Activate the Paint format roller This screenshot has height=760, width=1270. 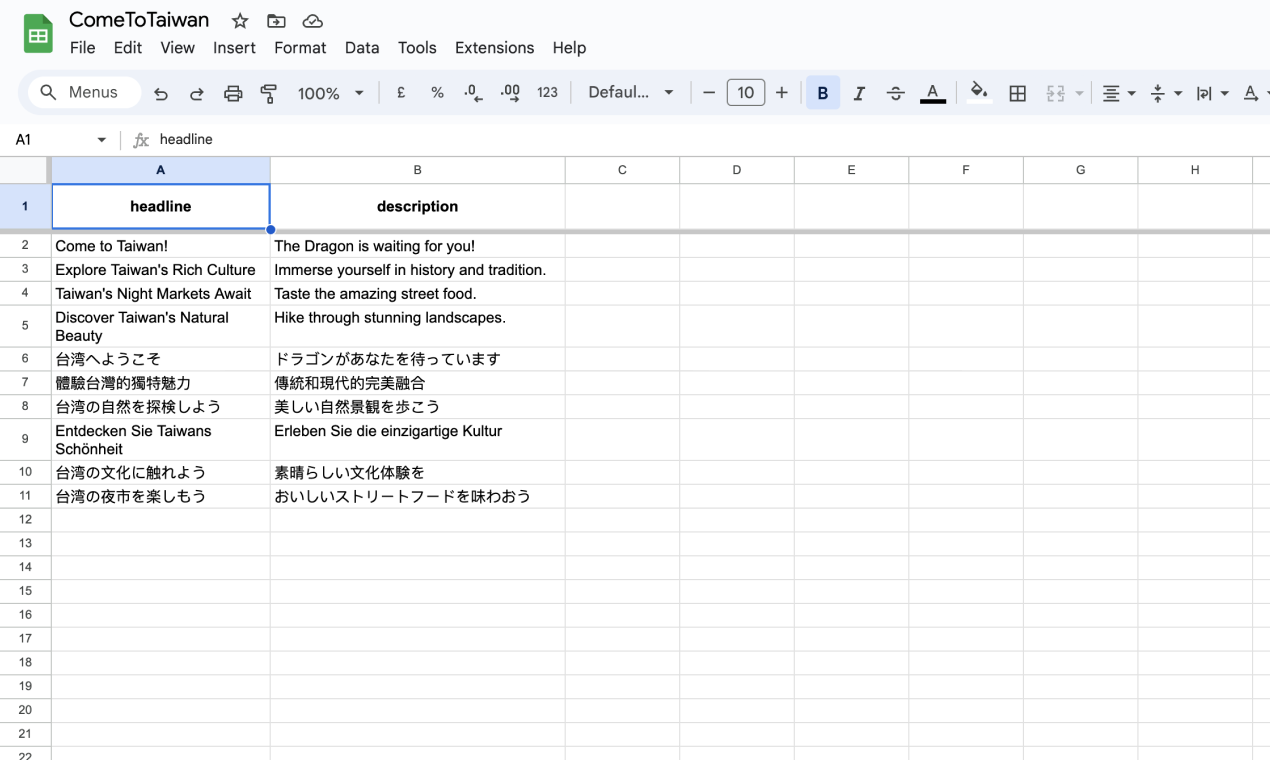[269, 93]
